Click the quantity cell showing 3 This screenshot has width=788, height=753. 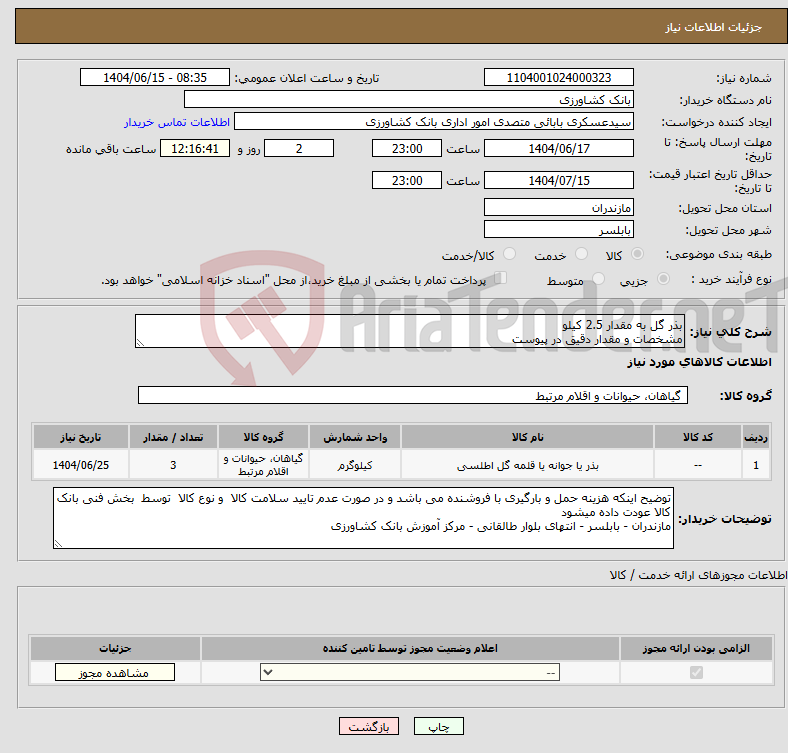[x=173, y=465]
